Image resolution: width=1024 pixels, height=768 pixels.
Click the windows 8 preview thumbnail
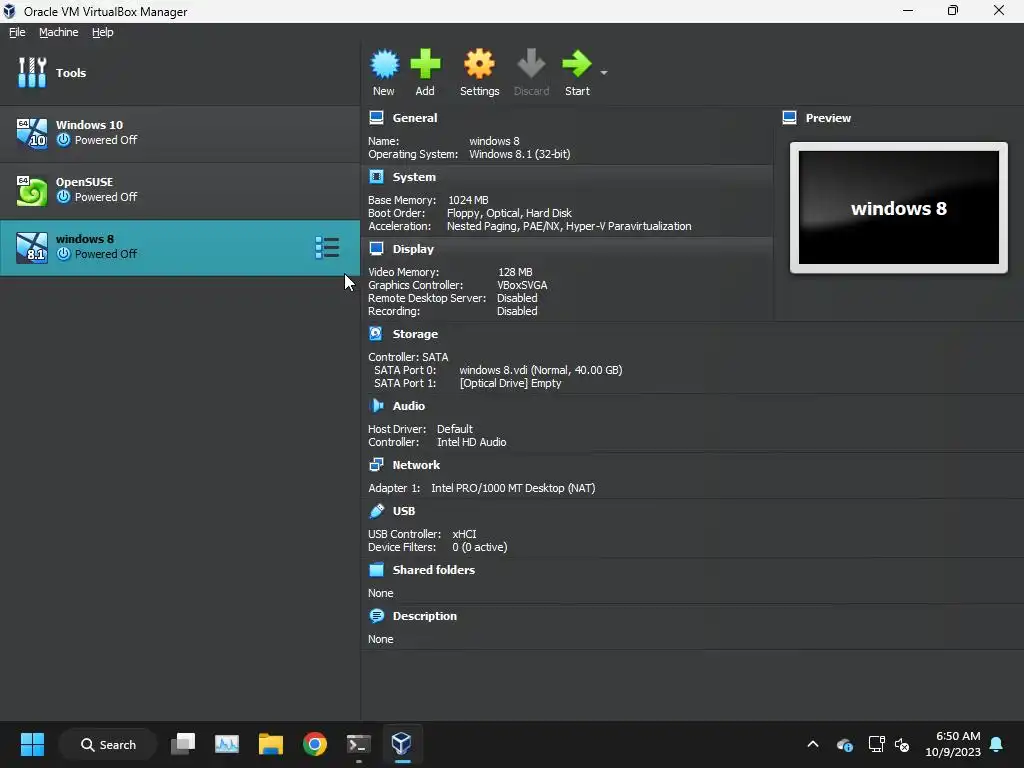(899, 208)
